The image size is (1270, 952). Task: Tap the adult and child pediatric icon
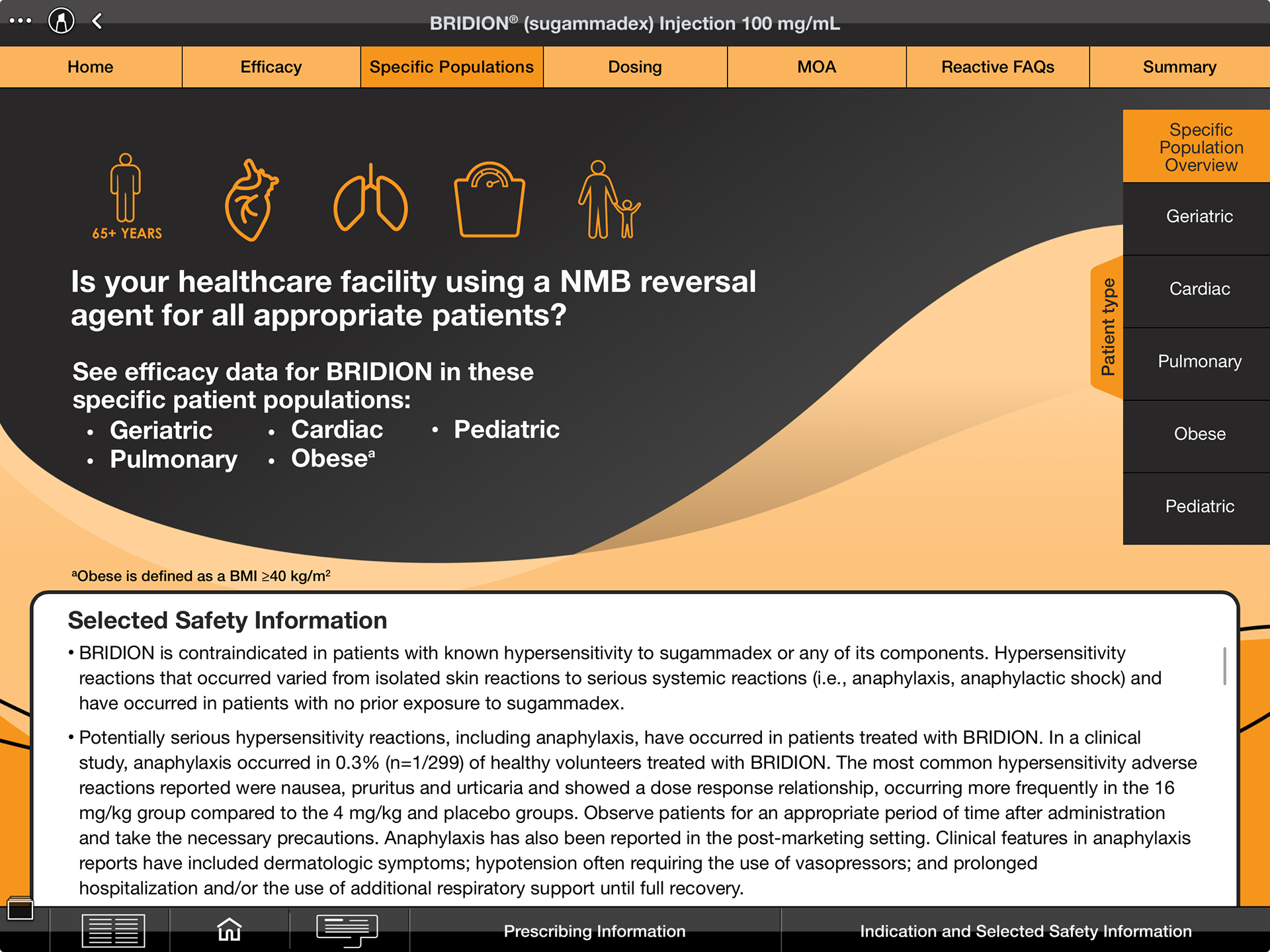point(609,199)
